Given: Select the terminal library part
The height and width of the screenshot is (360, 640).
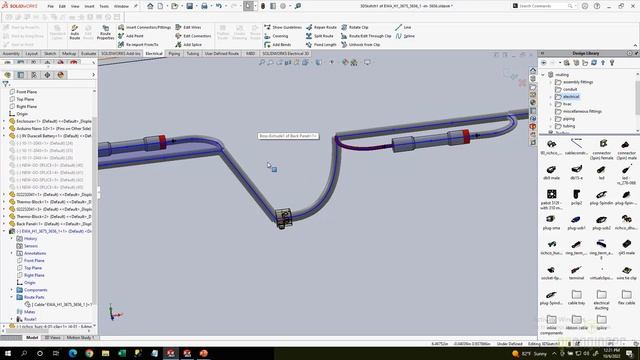Looking at the screenshot, I should coord(576,273).
